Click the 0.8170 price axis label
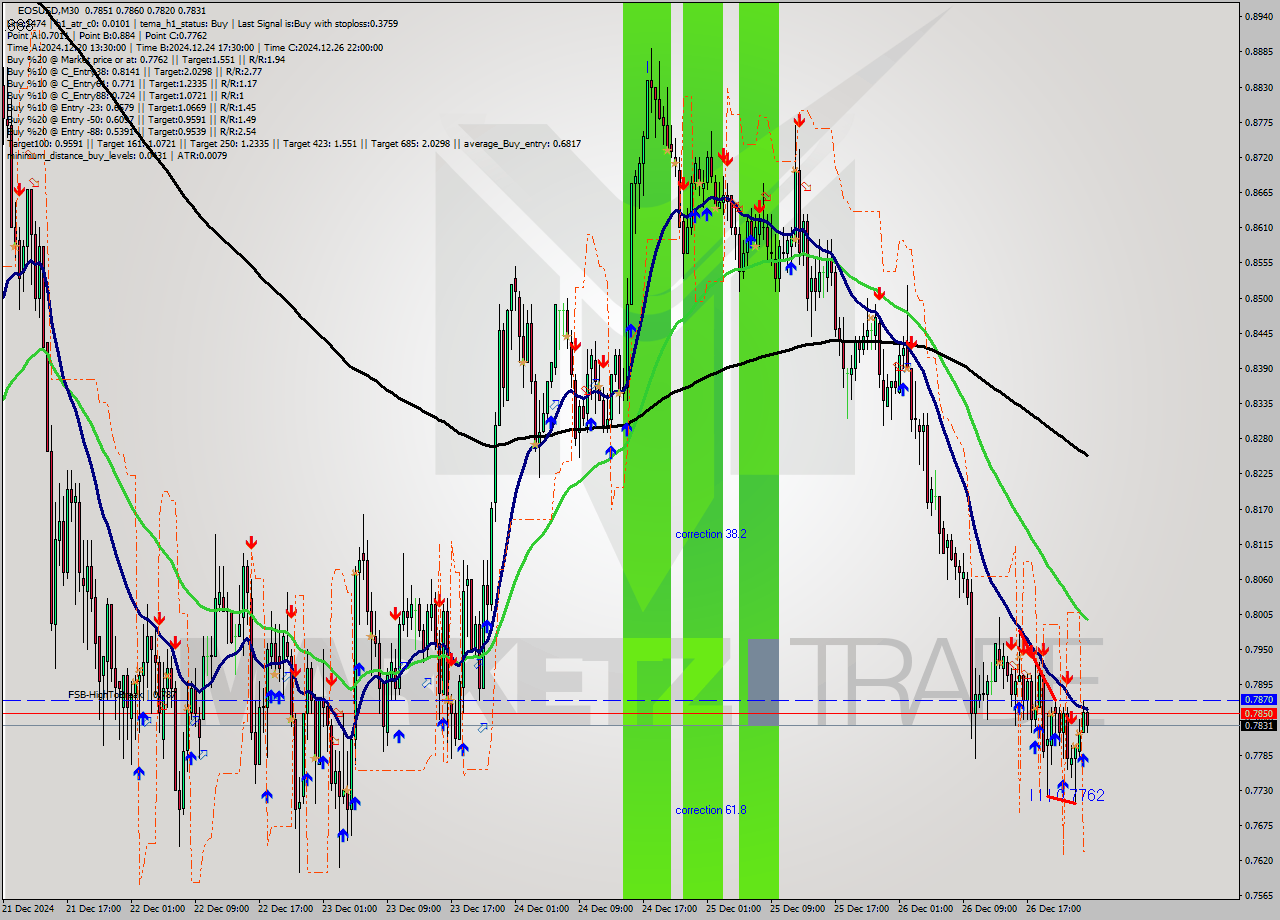Viewport: 1280px width, 920px height. point(1258,509)
